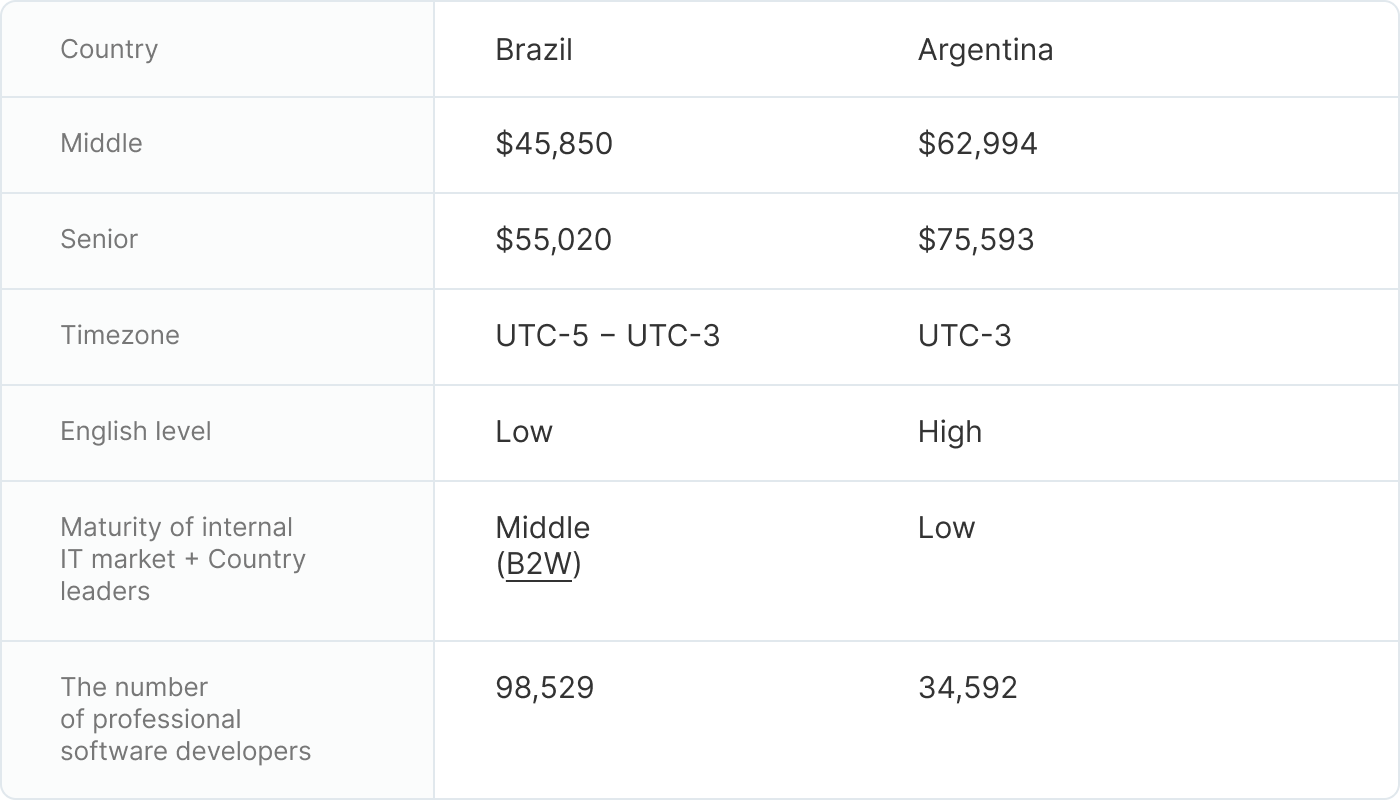Click the Senior row label

click(99, 239)
